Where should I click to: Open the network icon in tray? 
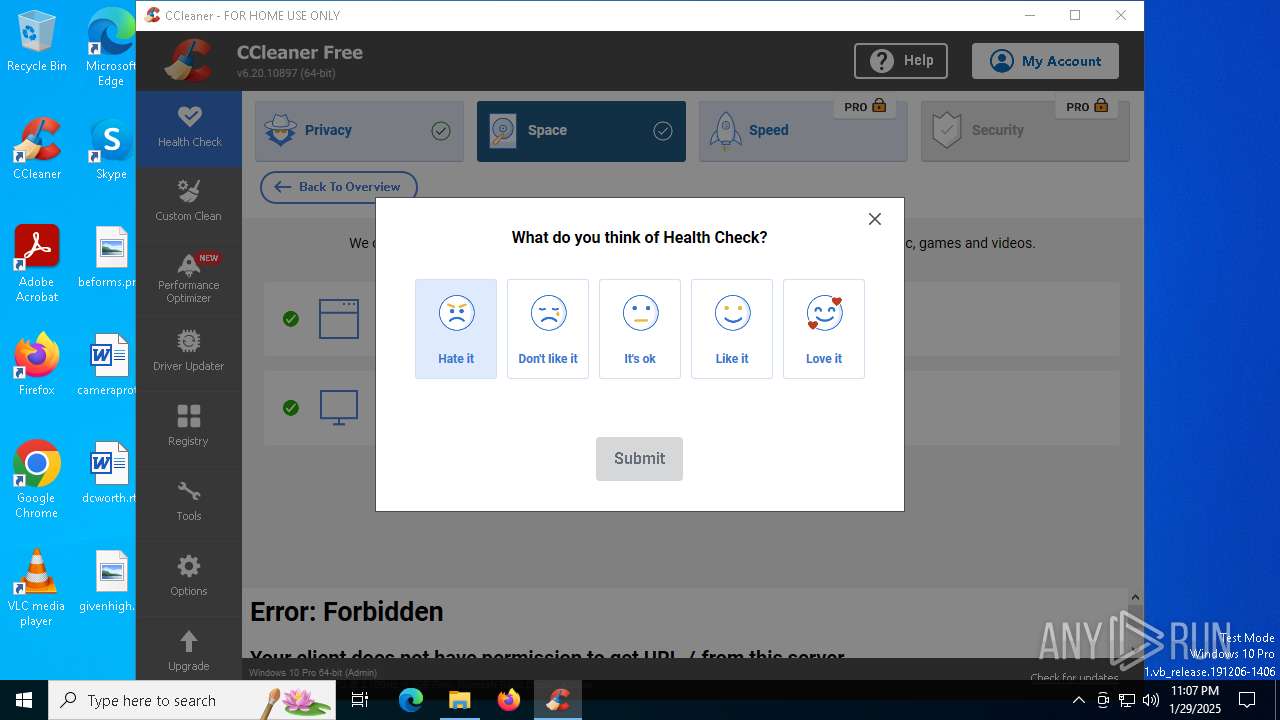pyautogui.click(x=1127, y=700)
